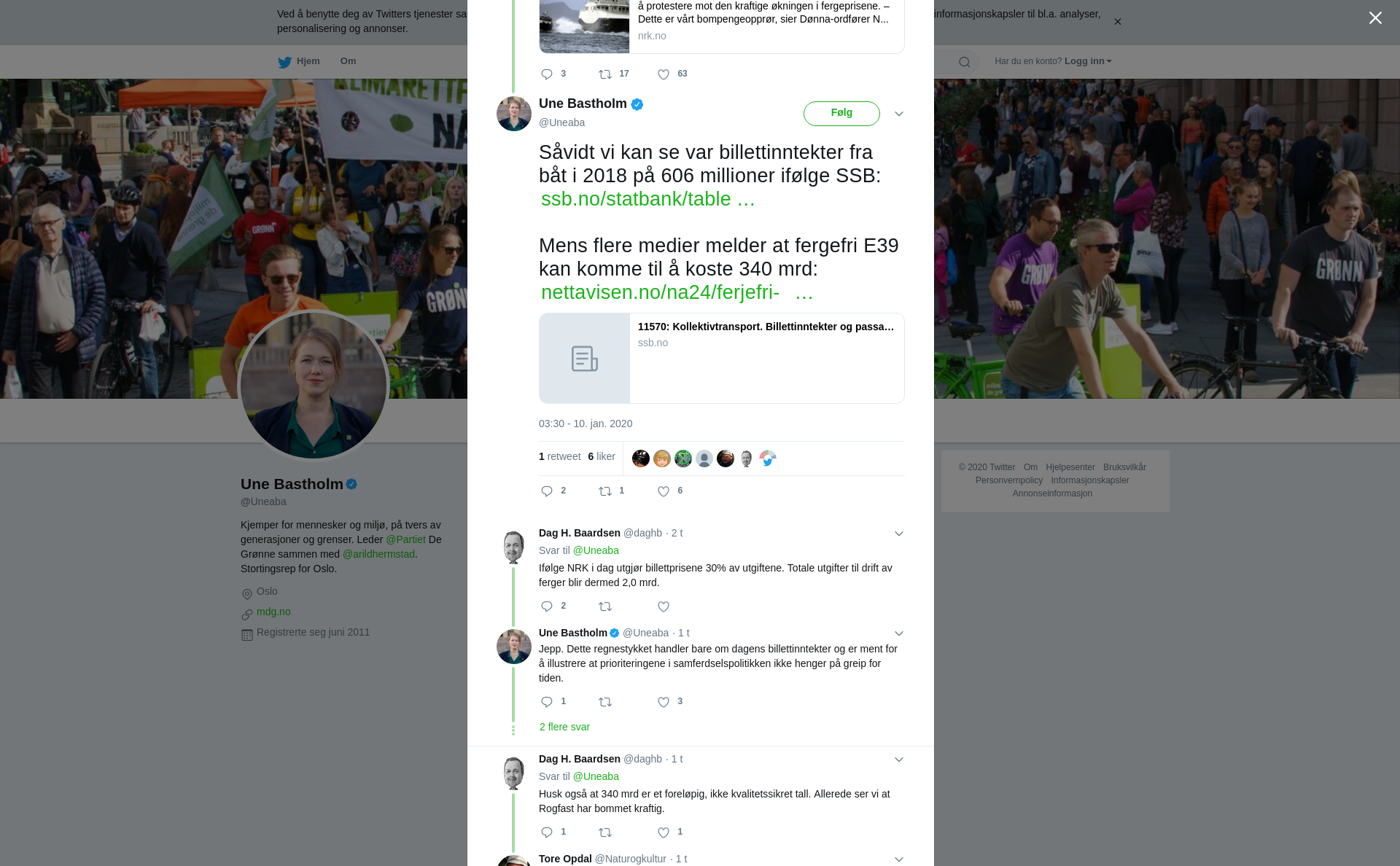This screenshot has width=1400, height=866.
Task: Open the nettavisen.no/na24/ferjefri link
Action: click(x=677, y=292)
